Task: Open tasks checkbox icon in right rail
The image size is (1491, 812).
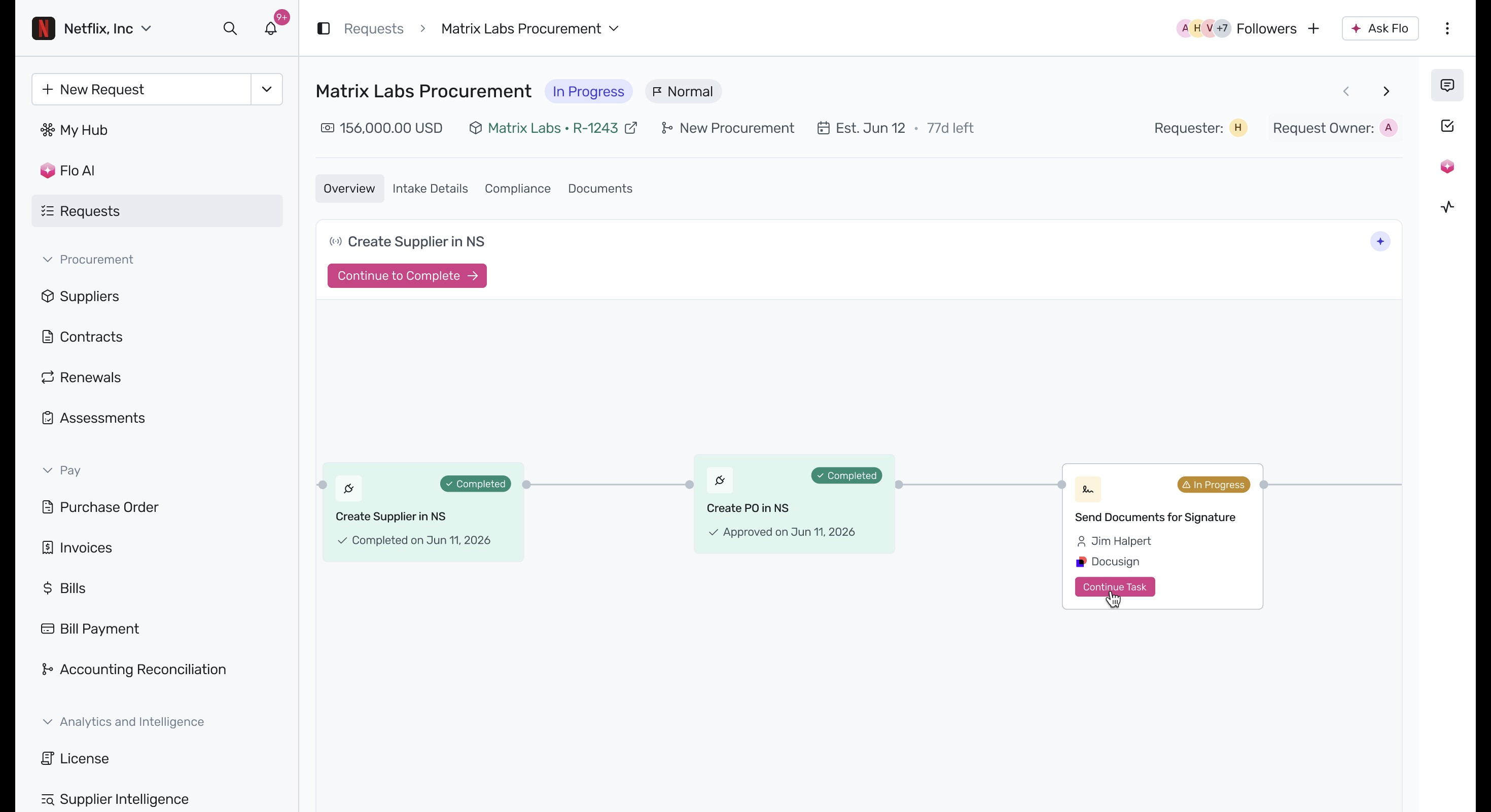Action: [1447, 126]
